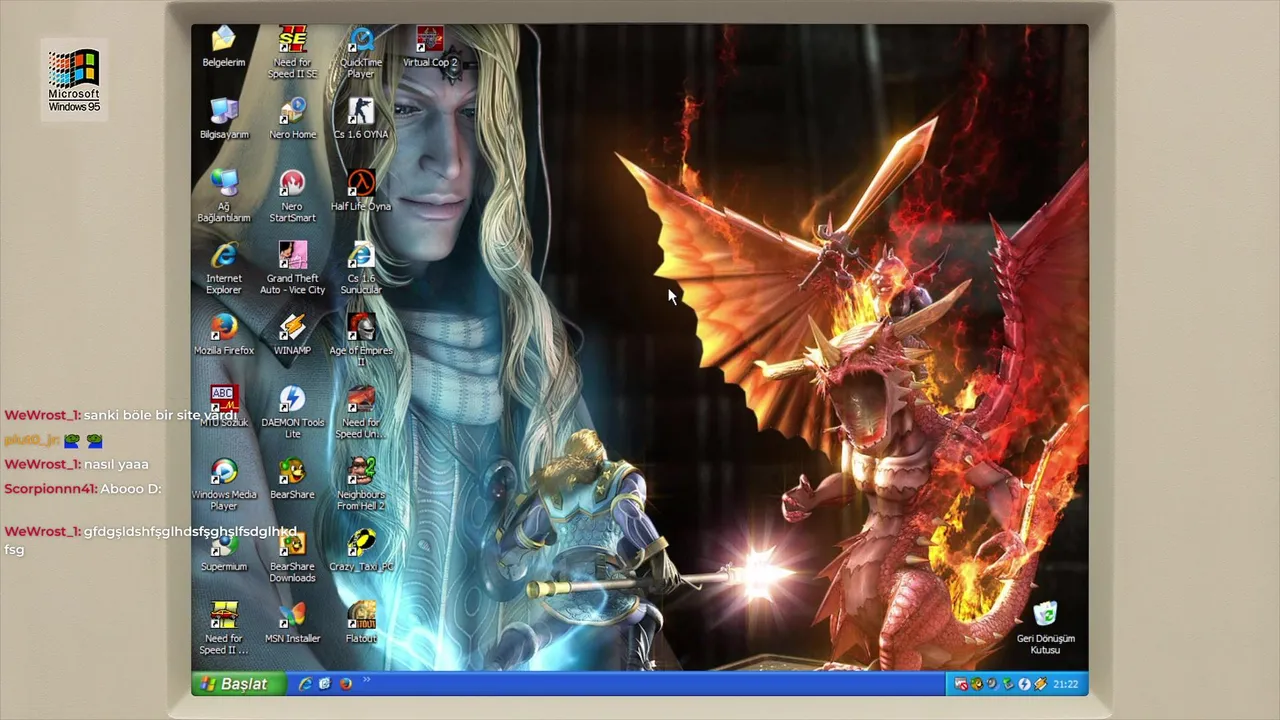Open Ağ Bağlantılarım icon
Viewport: 1280px width, 720px height.
(x=224, y=197)
